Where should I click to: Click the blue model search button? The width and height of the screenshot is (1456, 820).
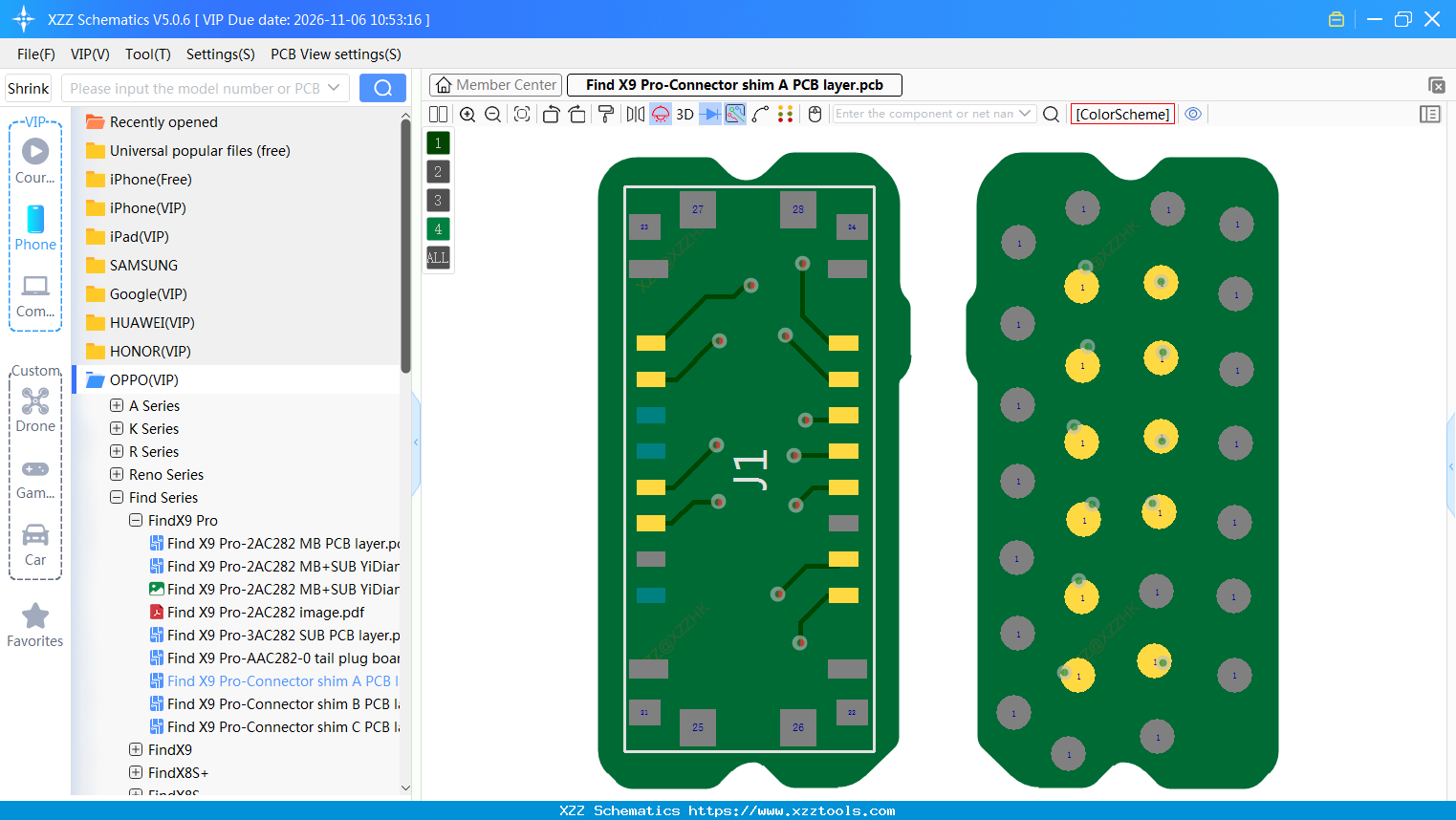pyautogui.click(x=382, y=88)
